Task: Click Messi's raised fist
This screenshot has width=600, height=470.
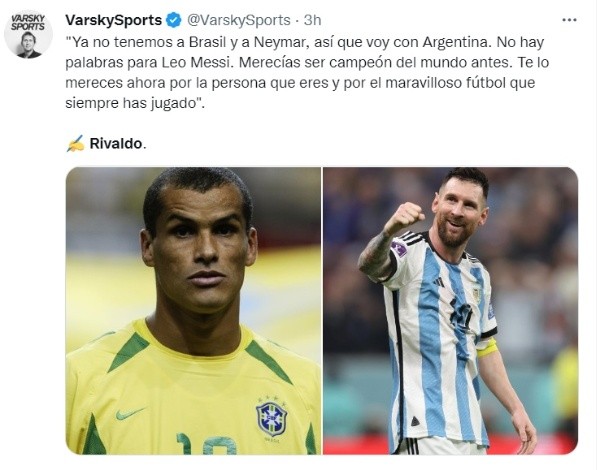Action: point(405,219)
